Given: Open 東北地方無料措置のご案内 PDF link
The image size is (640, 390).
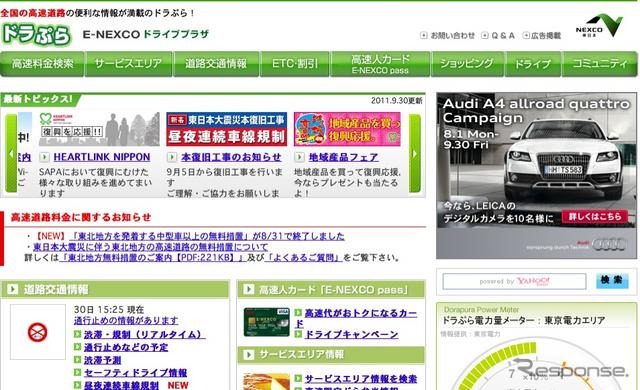Looking at the screenshot, I should coord(152,258).
